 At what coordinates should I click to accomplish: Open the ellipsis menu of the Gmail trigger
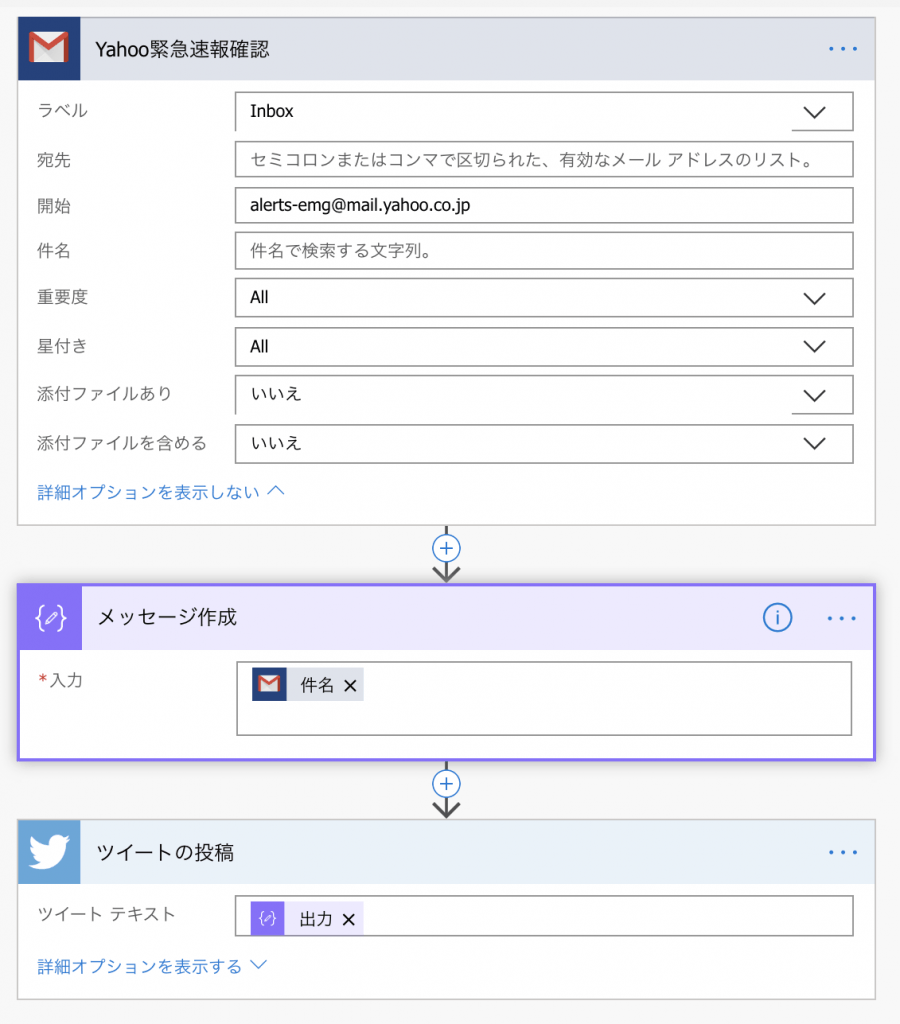click(842, 49)
